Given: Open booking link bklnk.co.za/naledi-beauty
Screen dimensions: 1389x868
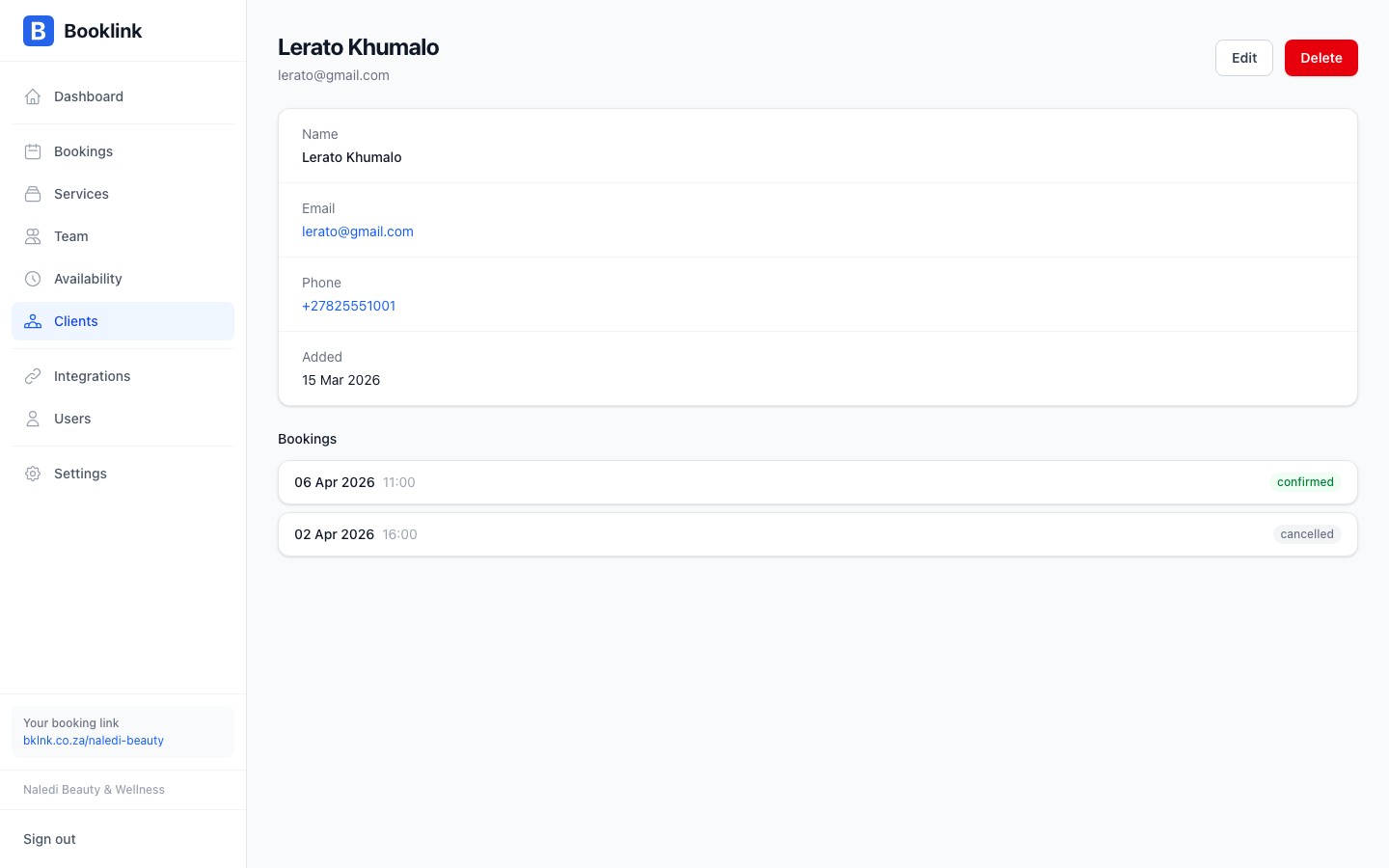Looking at the screenshot, I should [x=94, y=741].
